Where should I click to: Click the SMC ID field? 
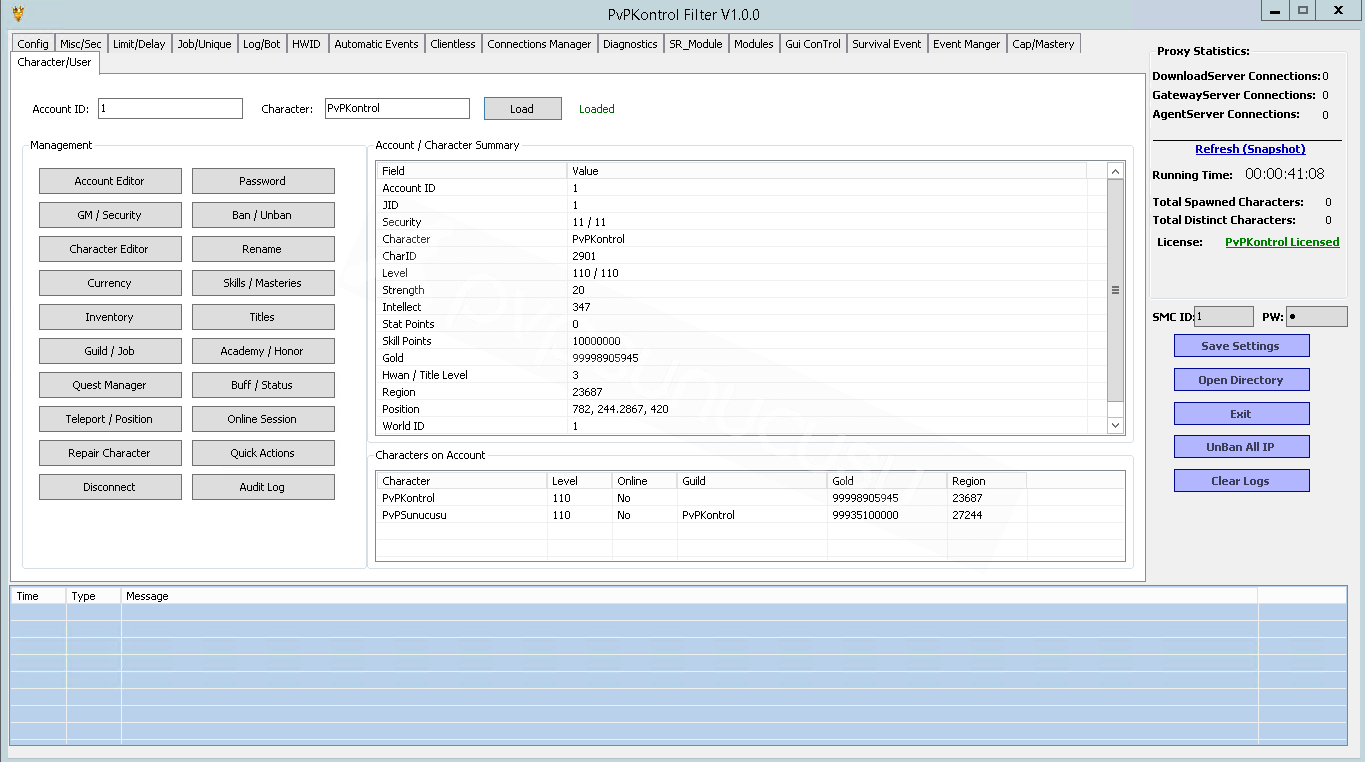(1224, 317)
